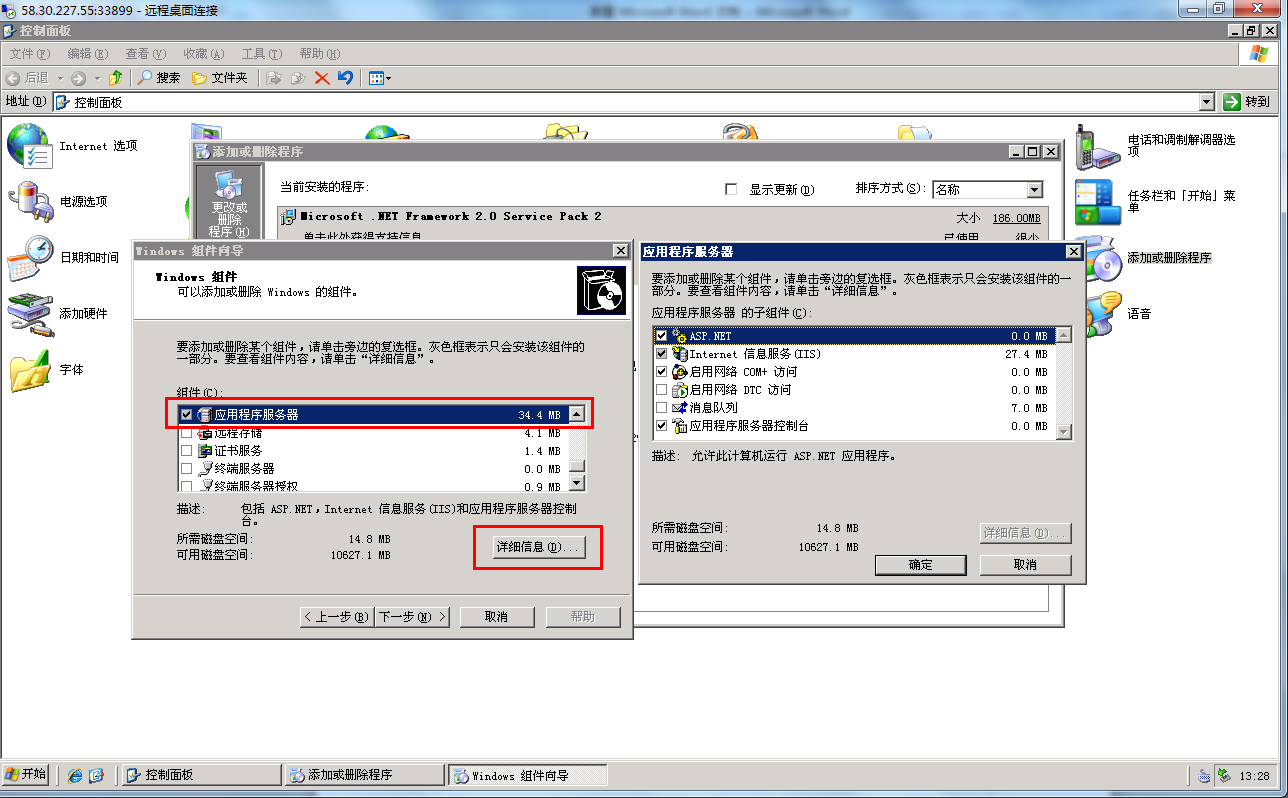
Task: Open the 字体 folder icon
Action: (28, 370)
